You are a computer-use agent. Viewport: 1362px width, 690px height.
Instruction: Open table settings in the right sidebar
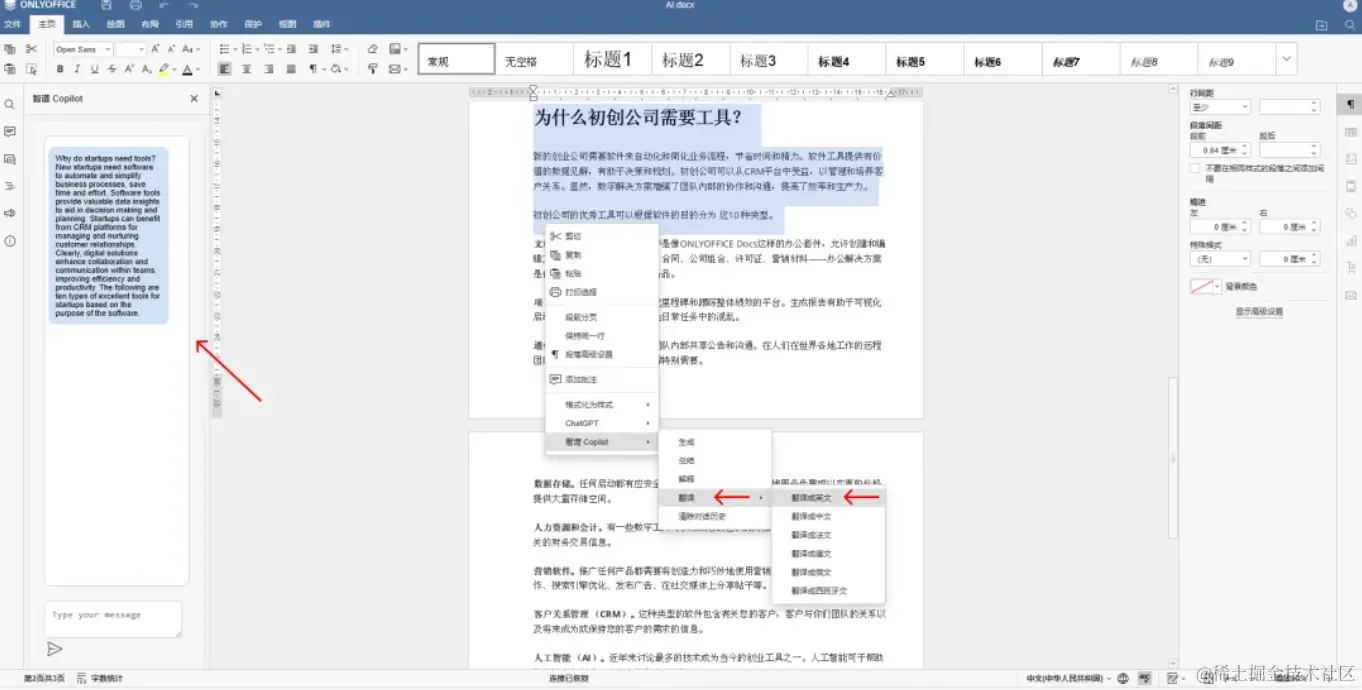[x=1350, y=132]
